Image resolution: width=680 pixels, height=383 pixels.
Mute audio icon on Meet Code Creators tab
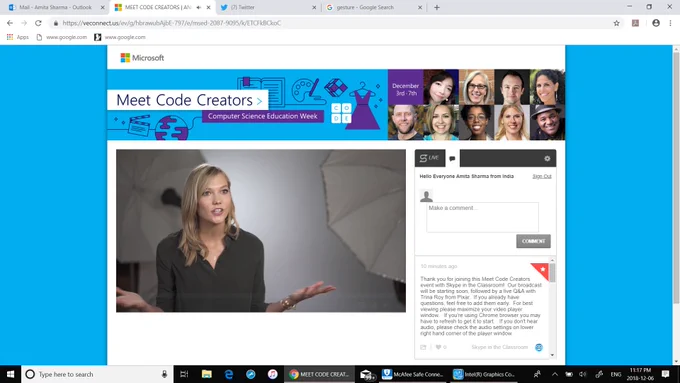coord(199,7)
